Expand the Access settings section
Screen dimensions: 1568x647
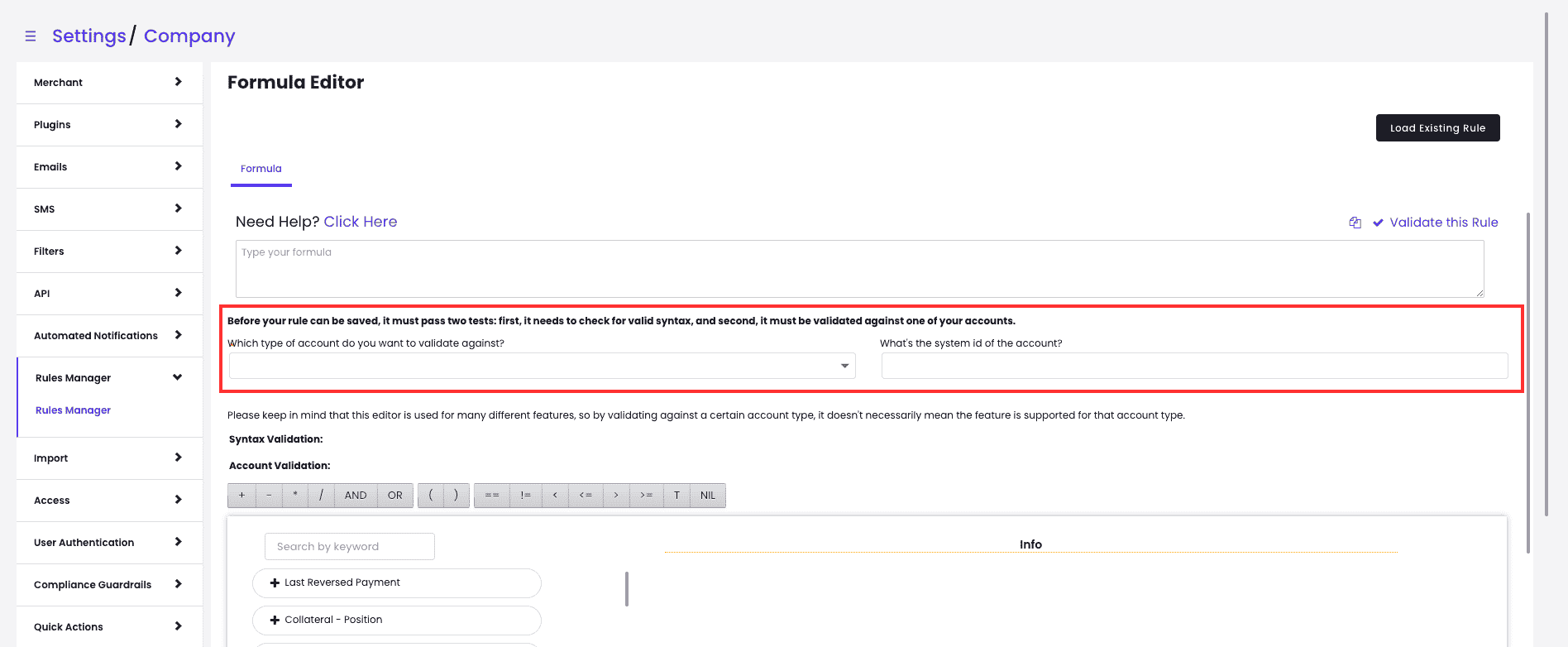click(x=109, y=501)
